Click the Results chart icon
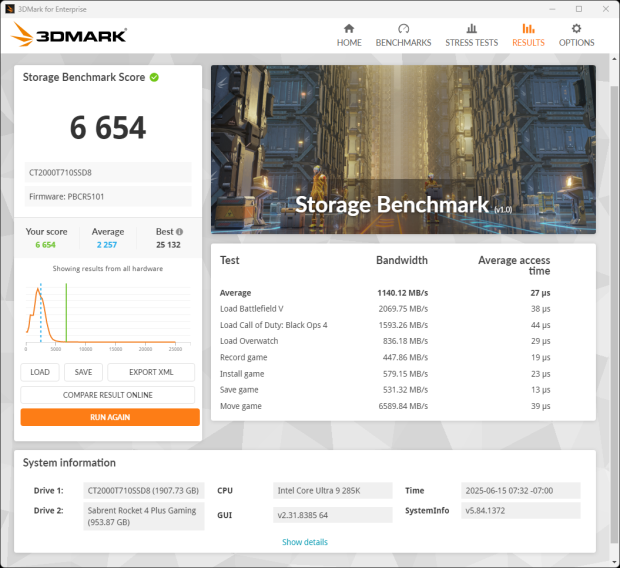 click(x=528, y=29)
